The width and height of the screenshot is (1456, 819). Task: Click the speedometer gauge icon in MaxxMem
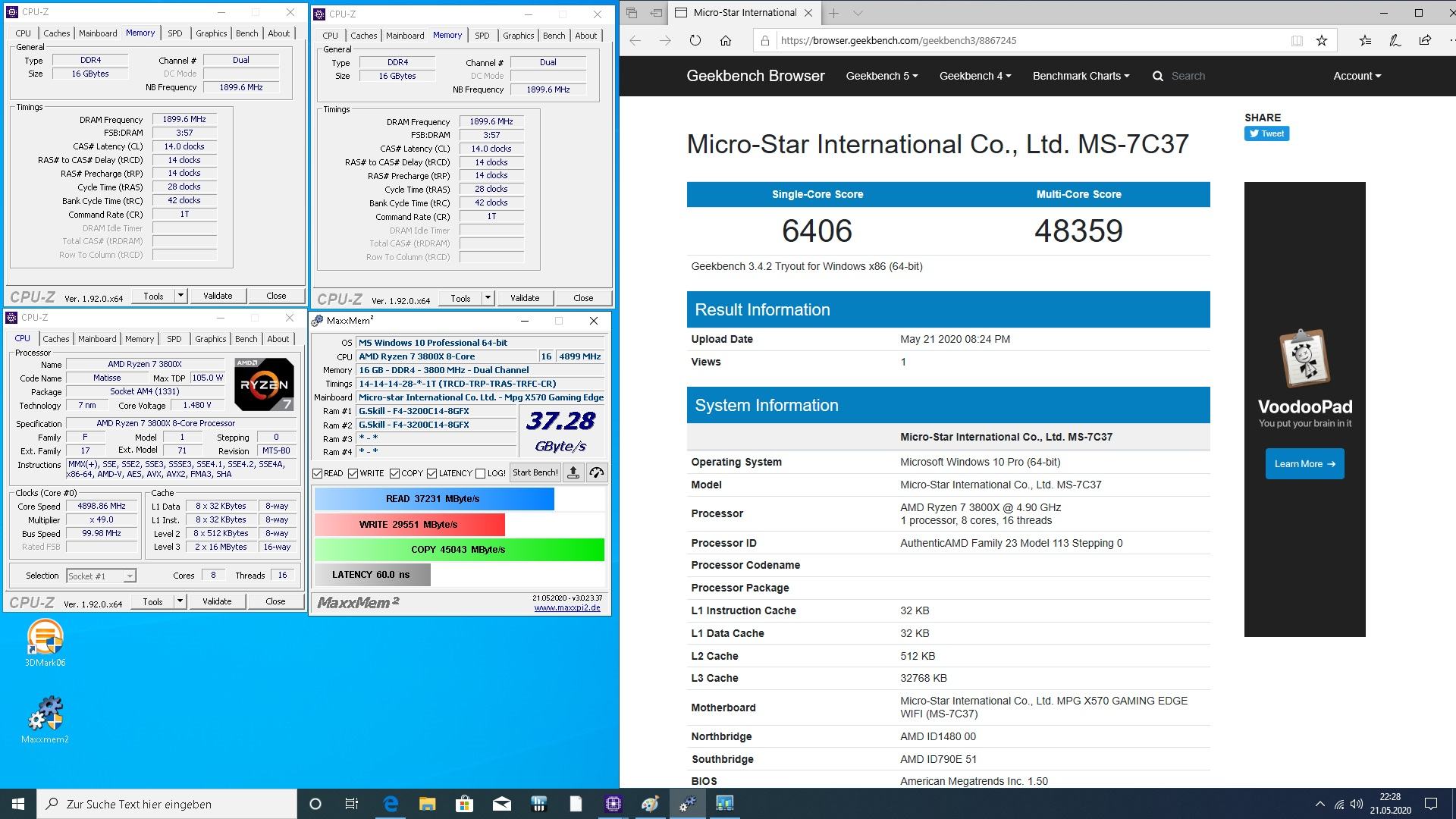597,472
